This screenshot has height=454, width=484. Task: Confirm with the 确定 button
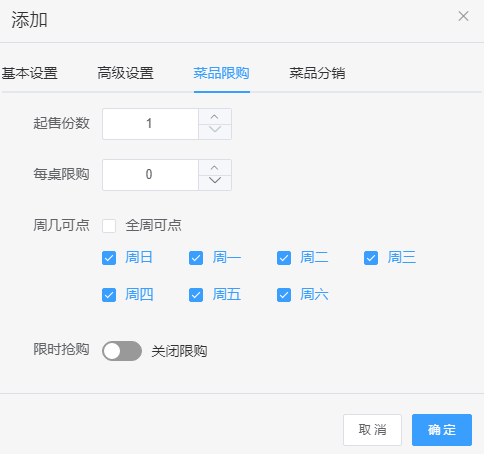click(442, 430)
